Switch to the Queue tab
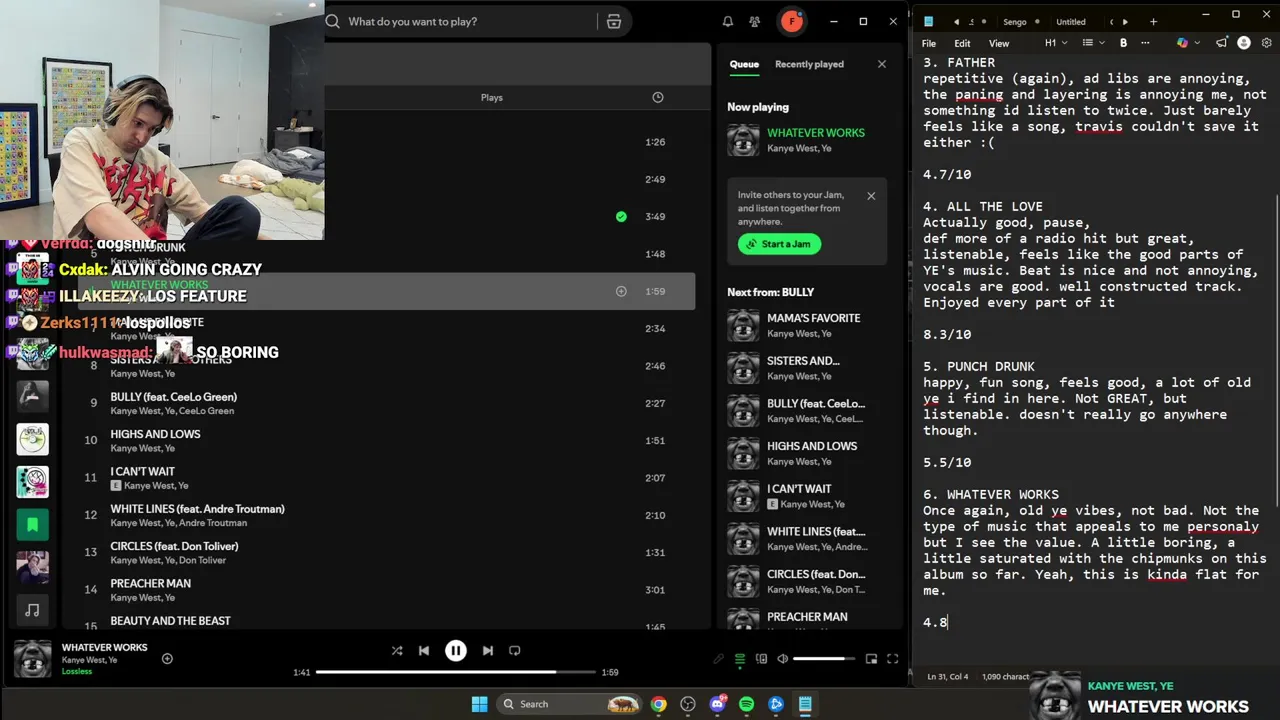The image size is (1280, 720). [744, 64]
